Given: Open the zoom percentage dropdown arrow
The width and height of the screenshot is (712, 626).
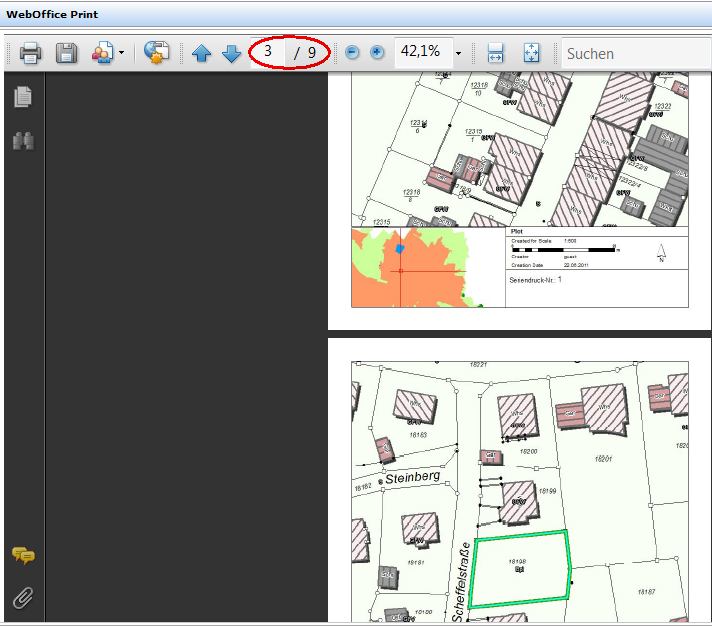Looking at the screenshot, I should click(x=458, y=53).
